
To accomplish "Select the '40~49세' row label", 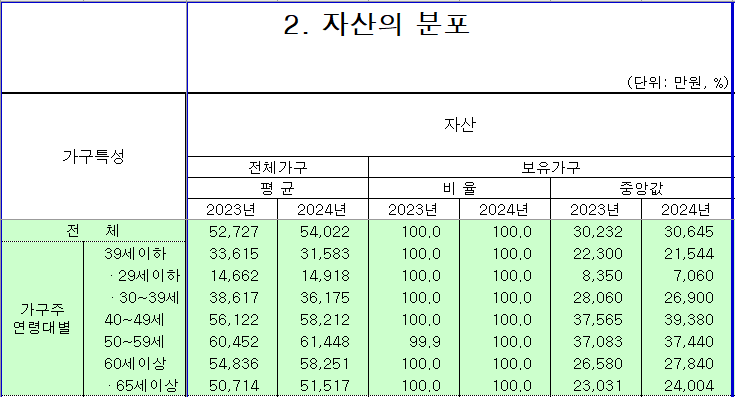I will pyautogui.click(x=135, y=320).
